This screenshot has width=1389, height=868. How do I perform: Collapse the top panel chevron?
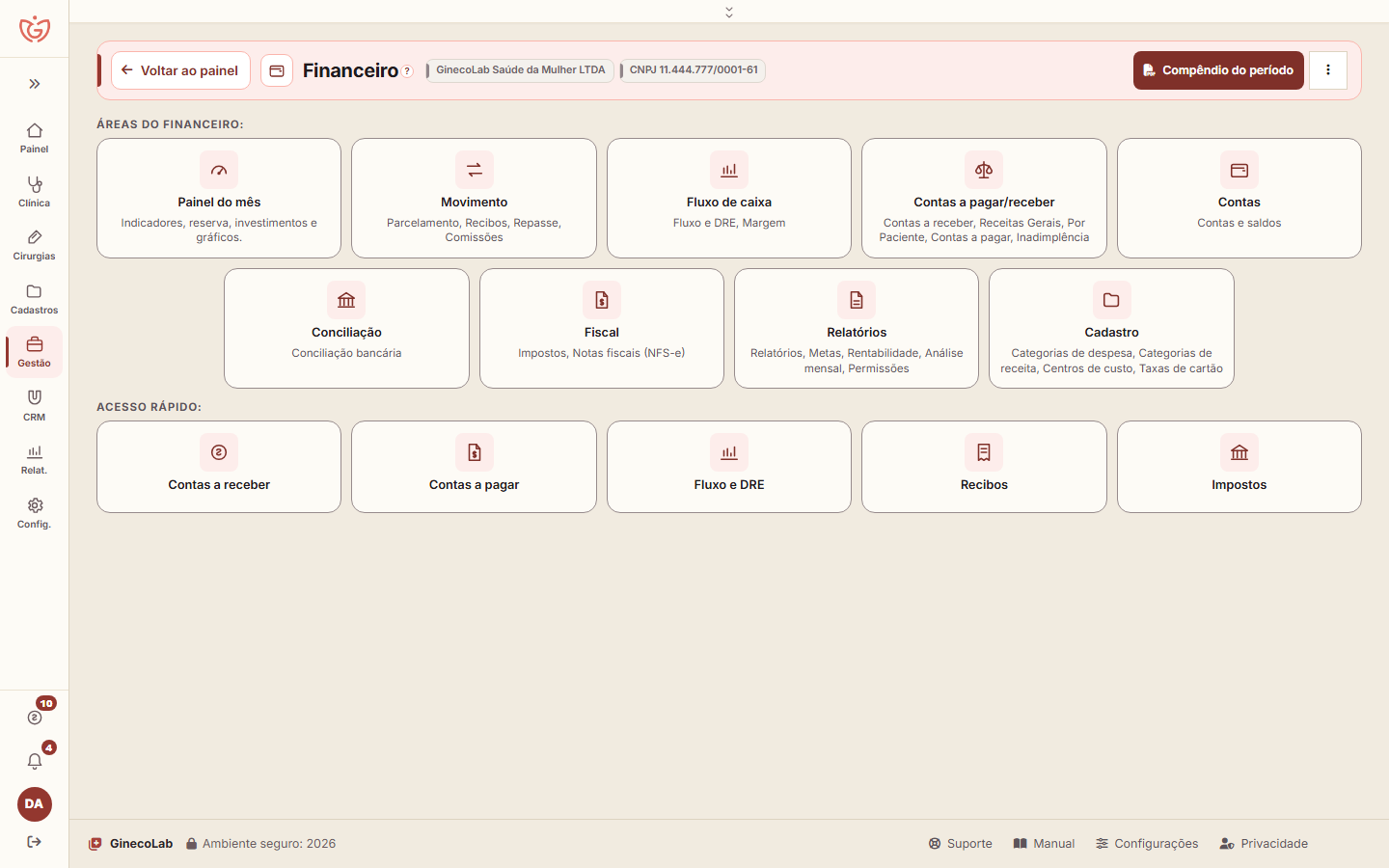[729, 12]
